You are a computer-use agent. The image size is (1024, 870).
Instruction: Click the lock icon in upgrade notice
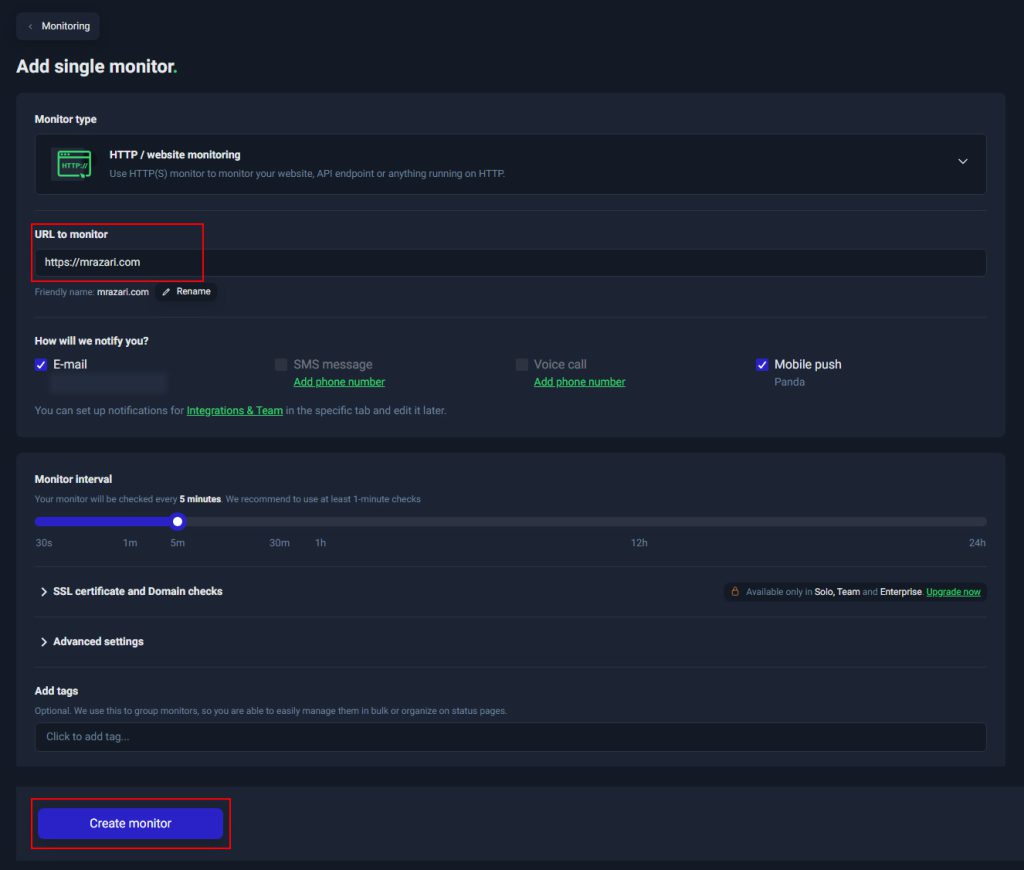(735, 592)
